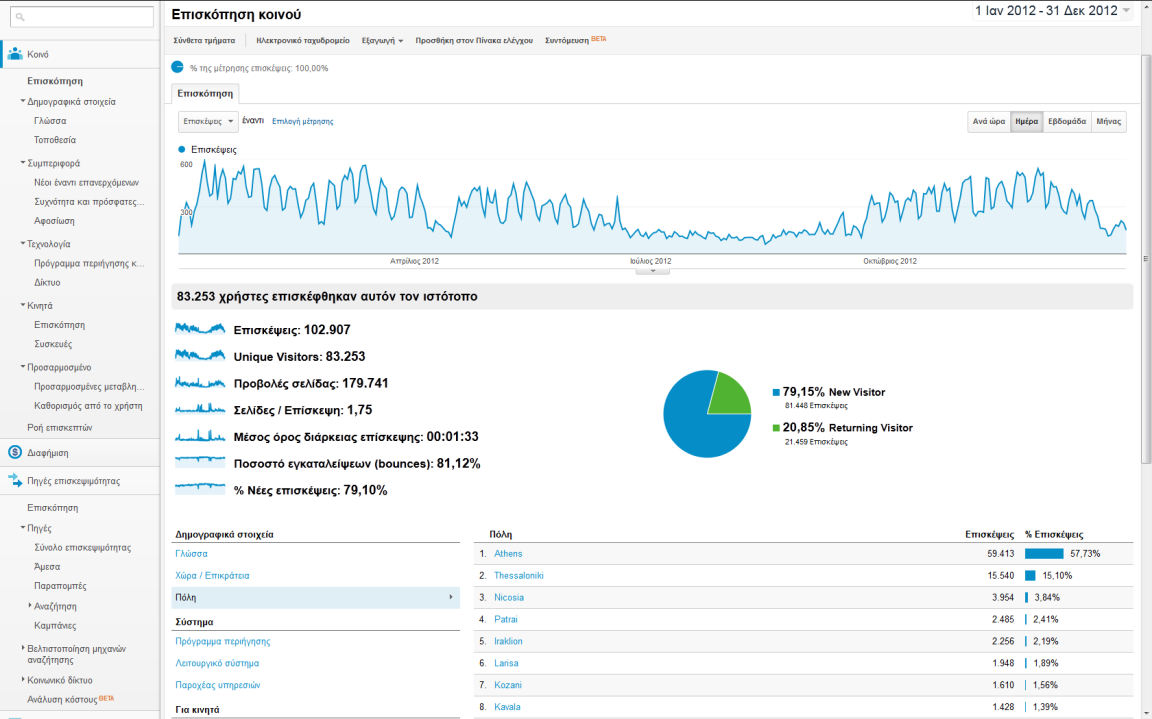Click the vertical page scrollbar
1152x719 pixels.
[x=1146, y=257]
